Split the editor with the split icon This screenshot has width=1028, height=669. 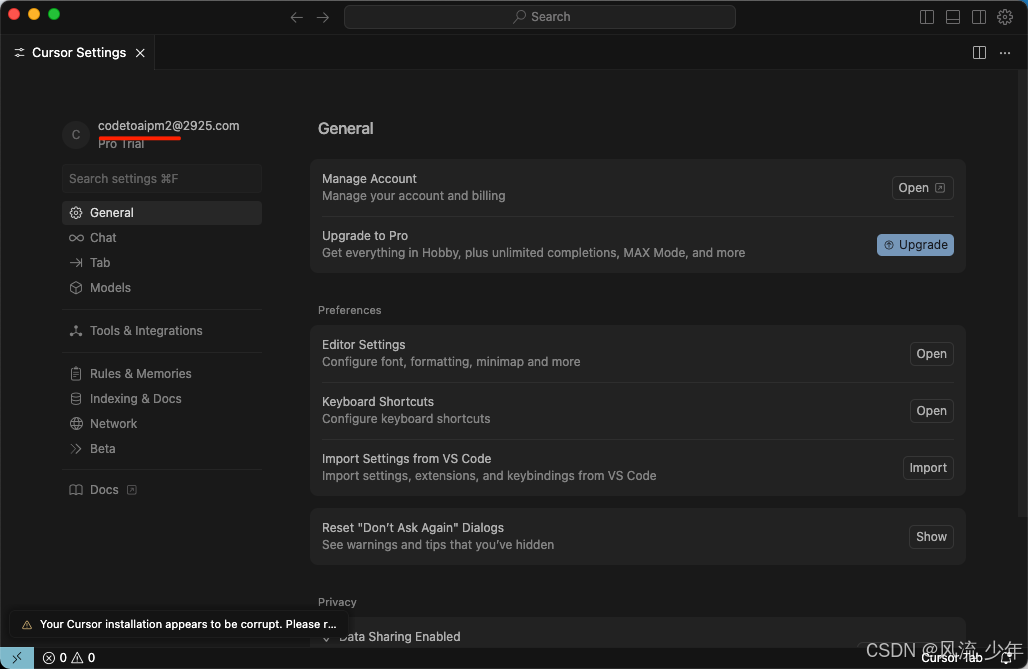coord(979,52)
